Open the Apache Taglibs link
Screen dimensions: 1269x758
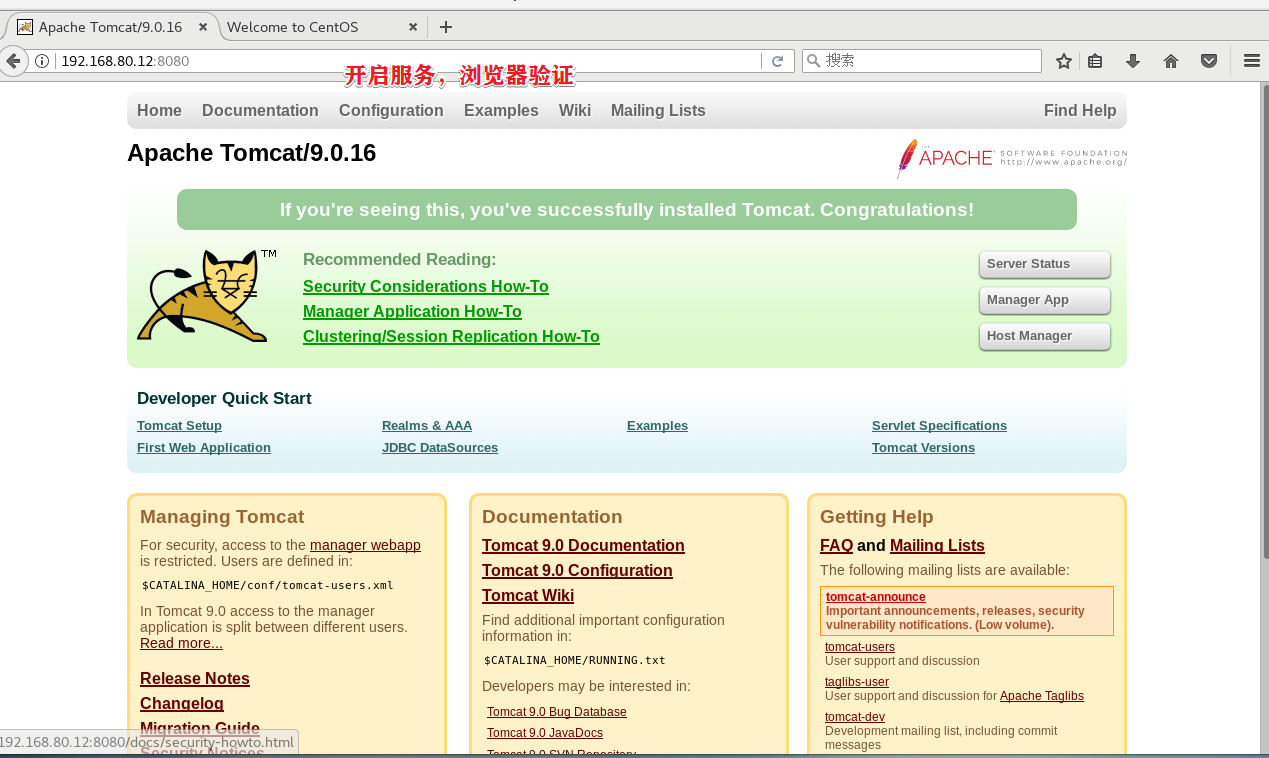[1042, 696]
